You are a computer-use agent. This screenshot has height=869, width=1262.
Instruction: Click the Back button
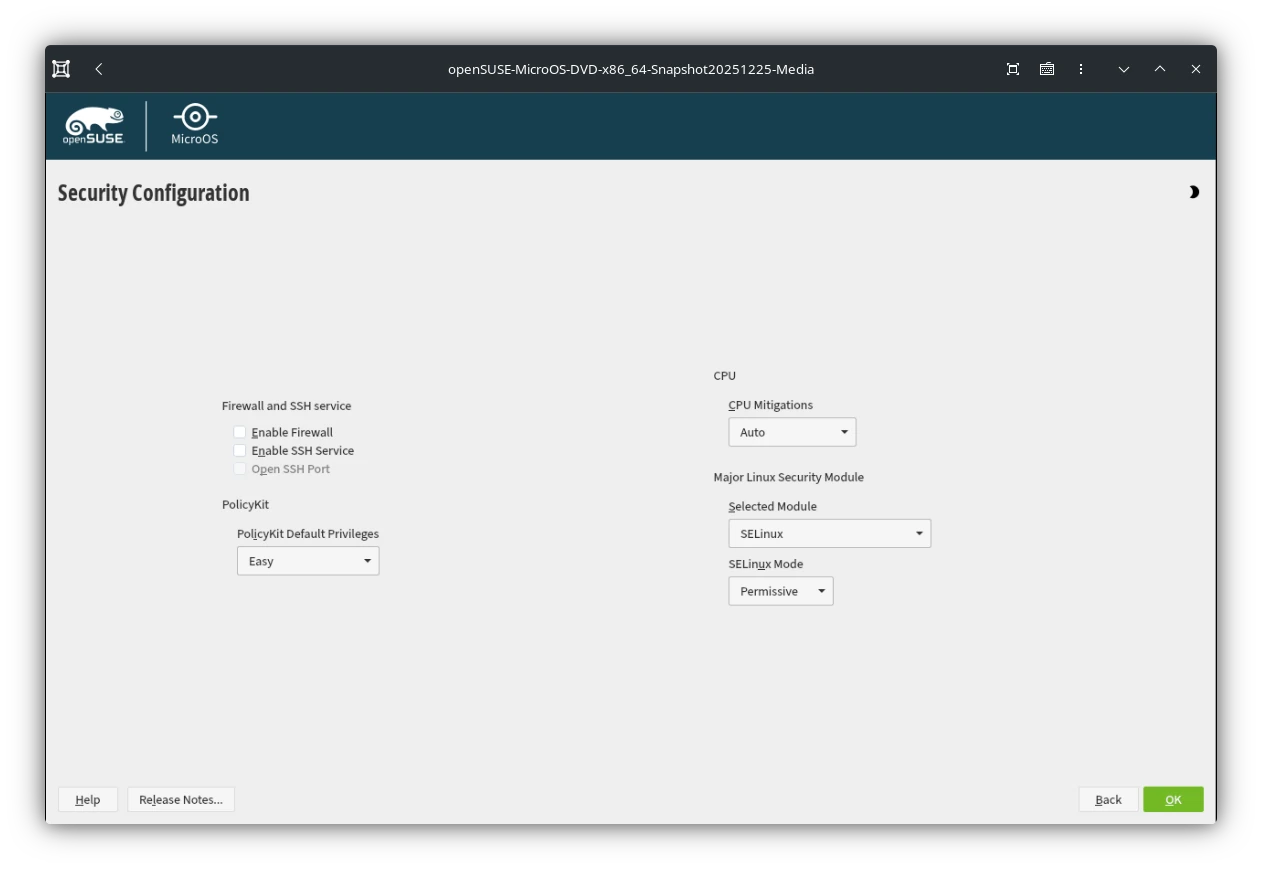click(x=1107, y=799)
